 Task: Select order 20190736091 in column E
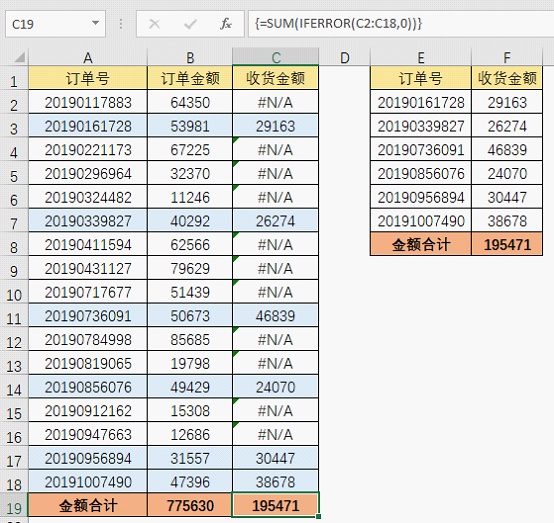(x=421, y=150)
